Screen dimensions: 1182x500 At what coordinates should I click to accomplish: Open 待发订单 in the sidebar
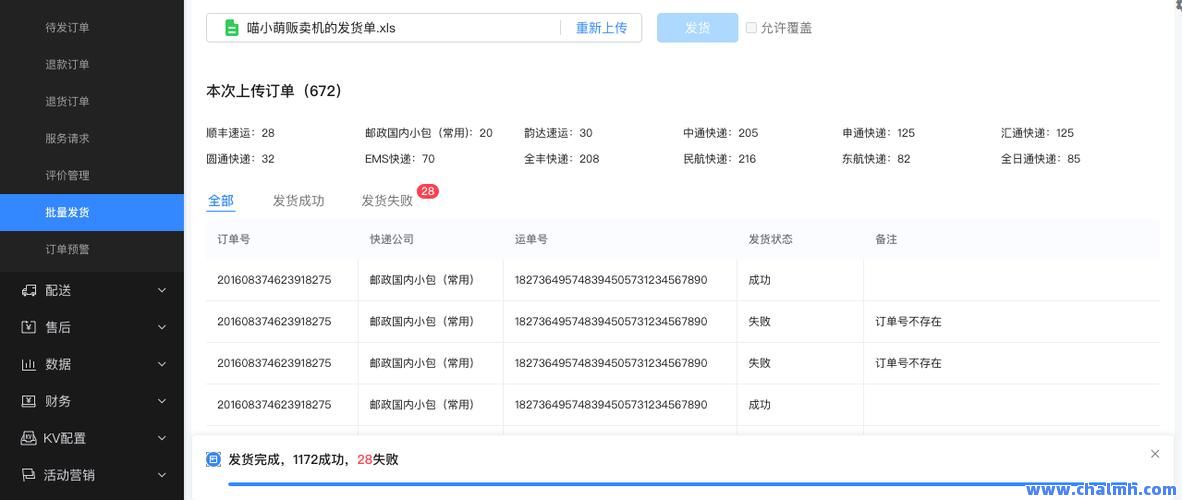click(92, 28)
